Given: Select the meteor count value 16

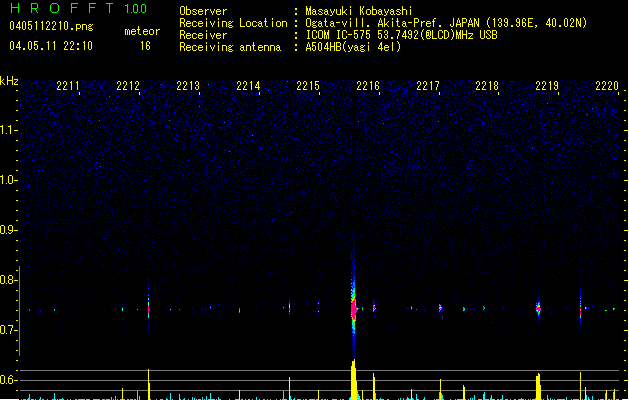Looking at the screenshot, I should pyautogui.click(x=145, y=46).
